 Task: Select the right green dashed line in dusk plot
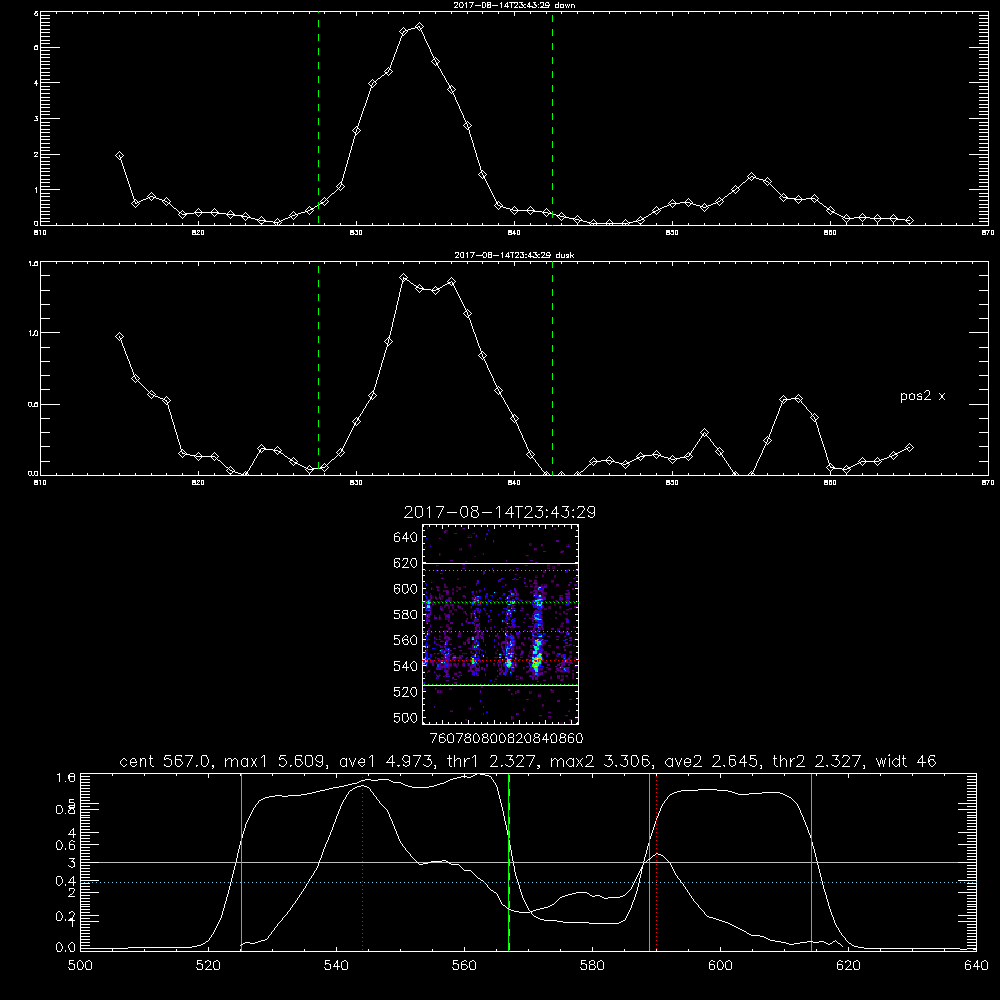(x=552, y=368)
